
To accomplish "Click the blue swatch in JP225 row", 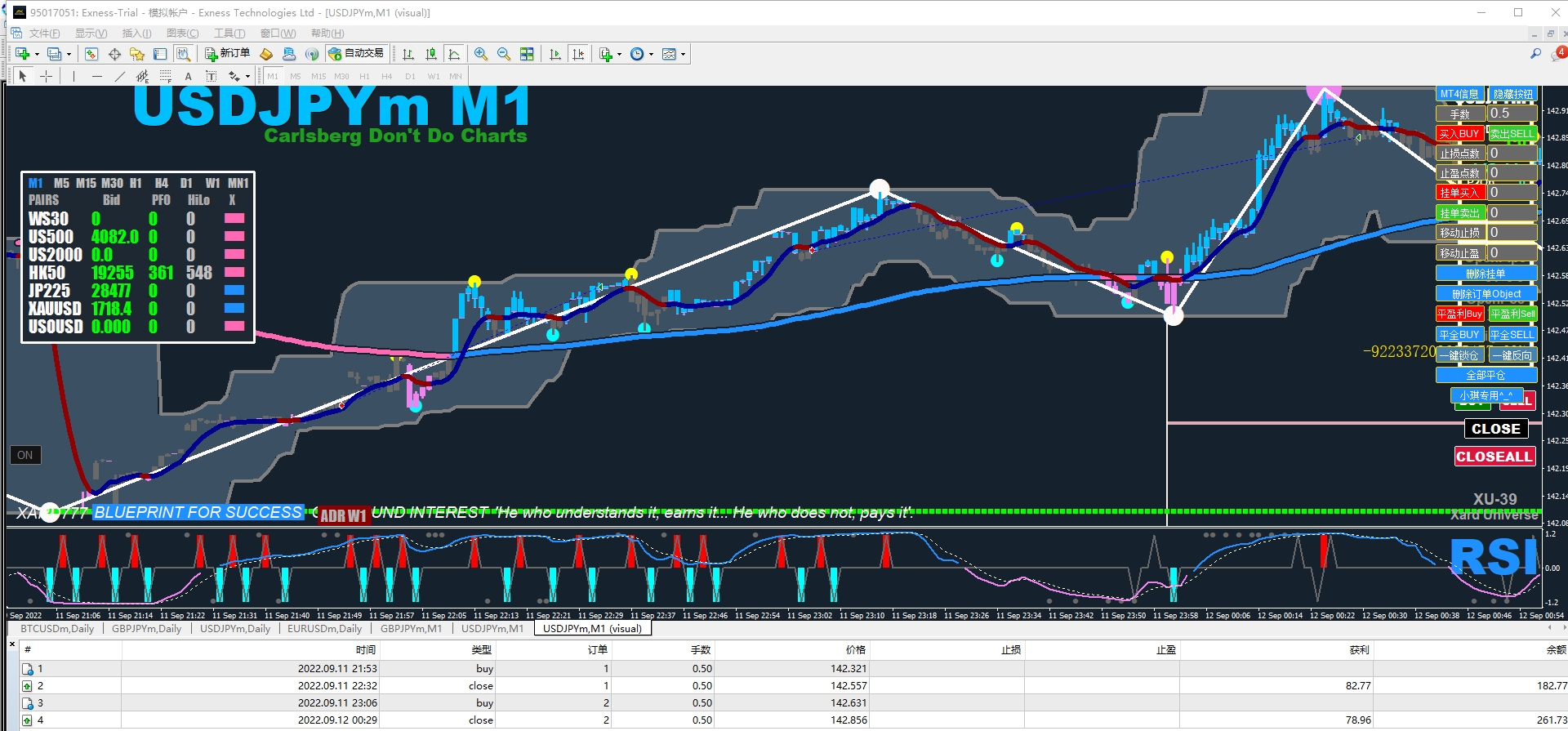I will (x=234, y=290).
